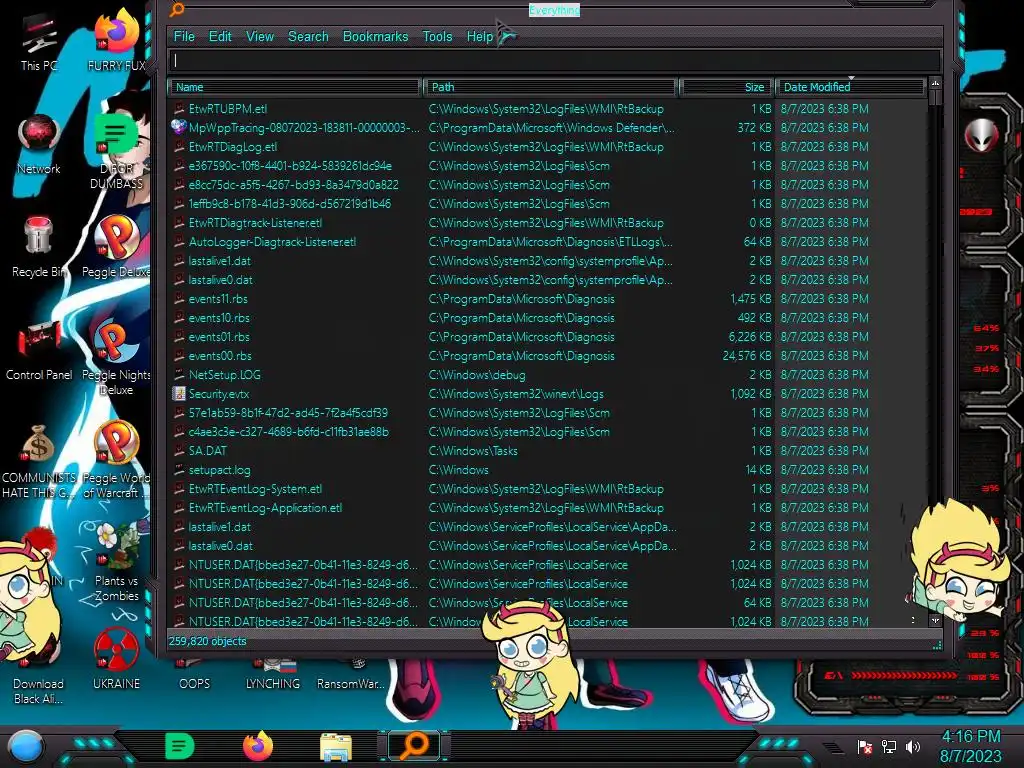
Task: Select the setupact.log file
Action: (x=219, y=470)
